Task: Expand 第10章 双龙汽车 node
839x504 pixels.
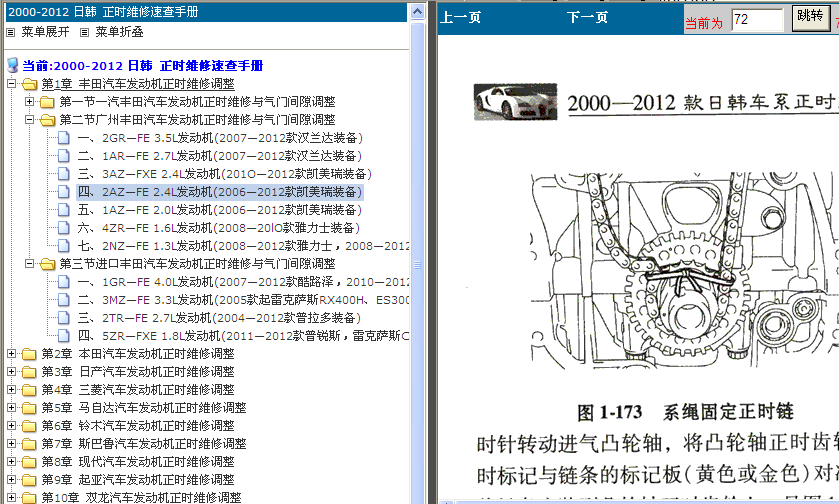Action: (11, 497)
